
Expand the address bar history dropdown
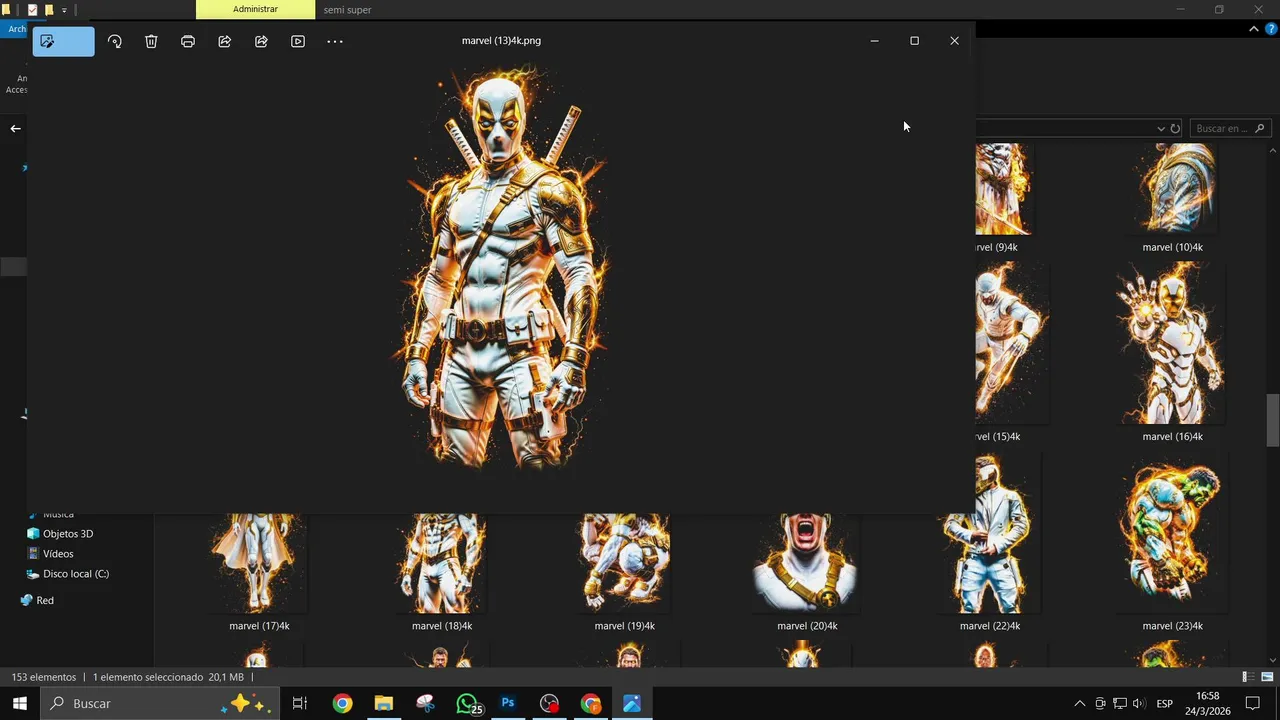[1161, 128]
